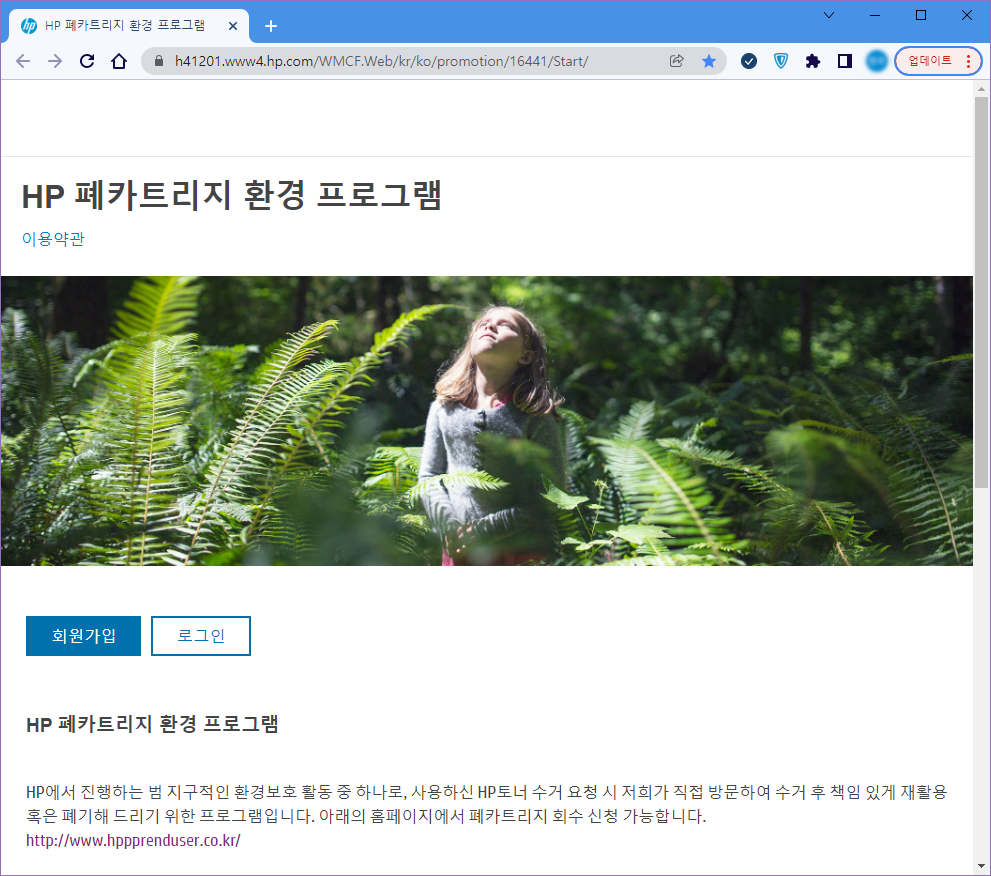Share this page via the share icon

tap(677, 61)
